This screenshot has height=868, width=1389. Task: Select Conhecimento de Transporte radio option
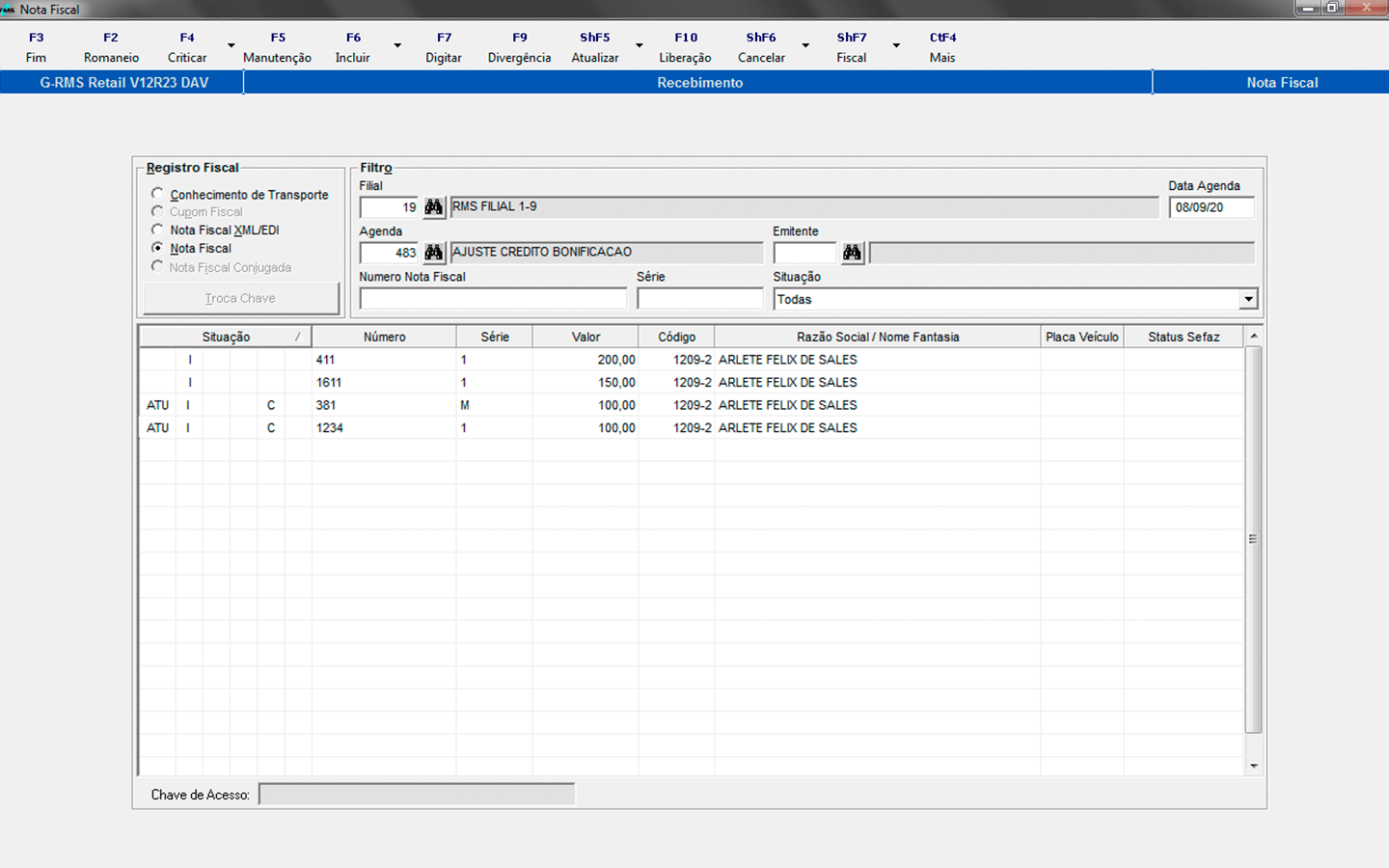157,194
